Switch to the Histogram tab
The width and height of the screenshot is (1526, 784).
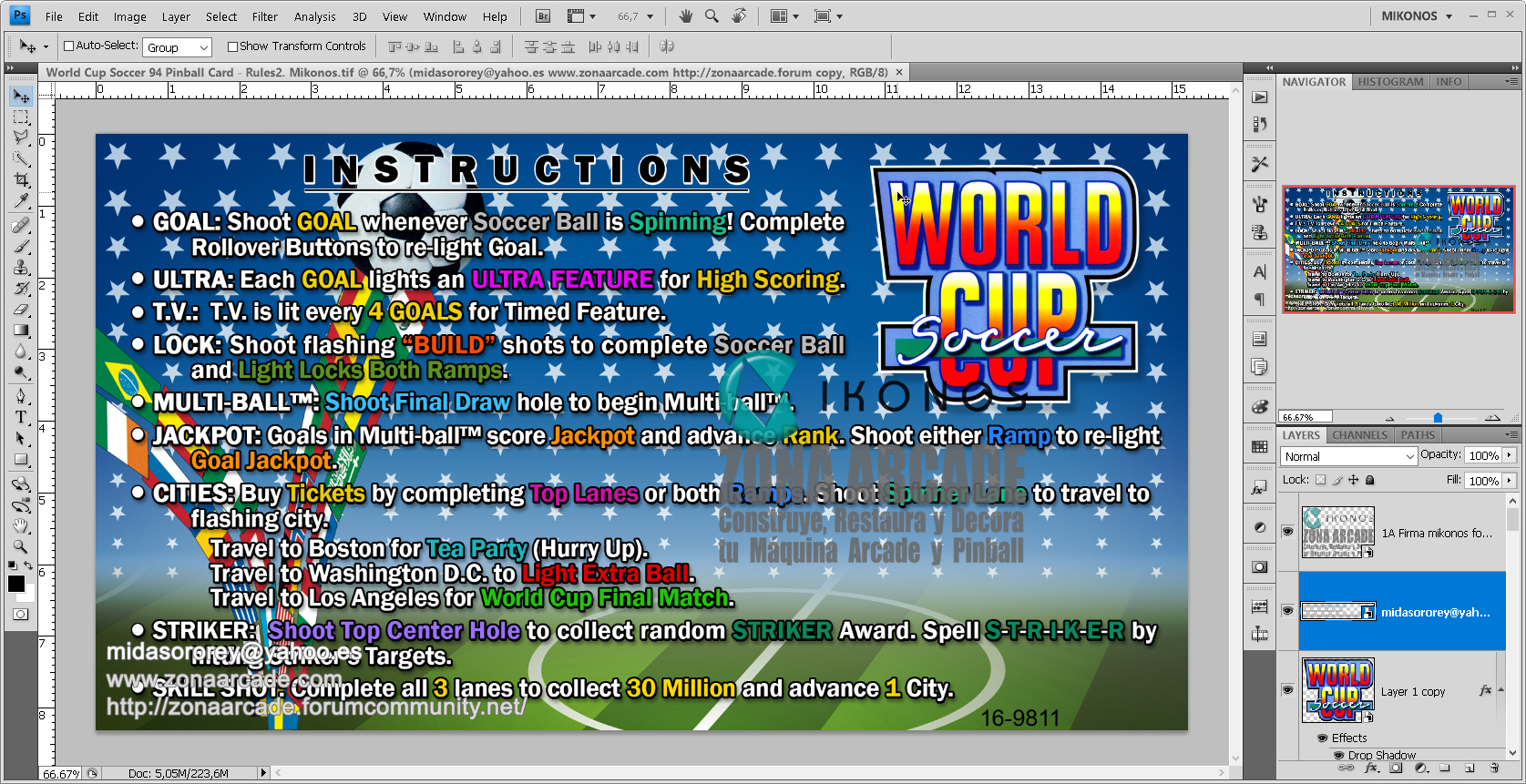[1390, 82]
